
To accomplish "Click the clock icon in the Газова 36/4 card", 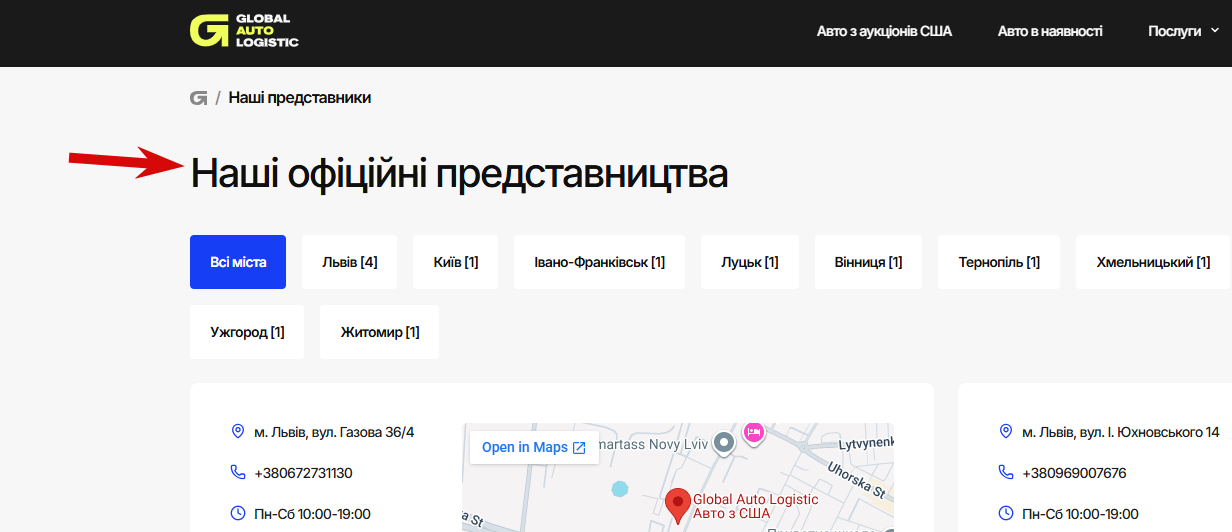I will (x=238, y=514).
